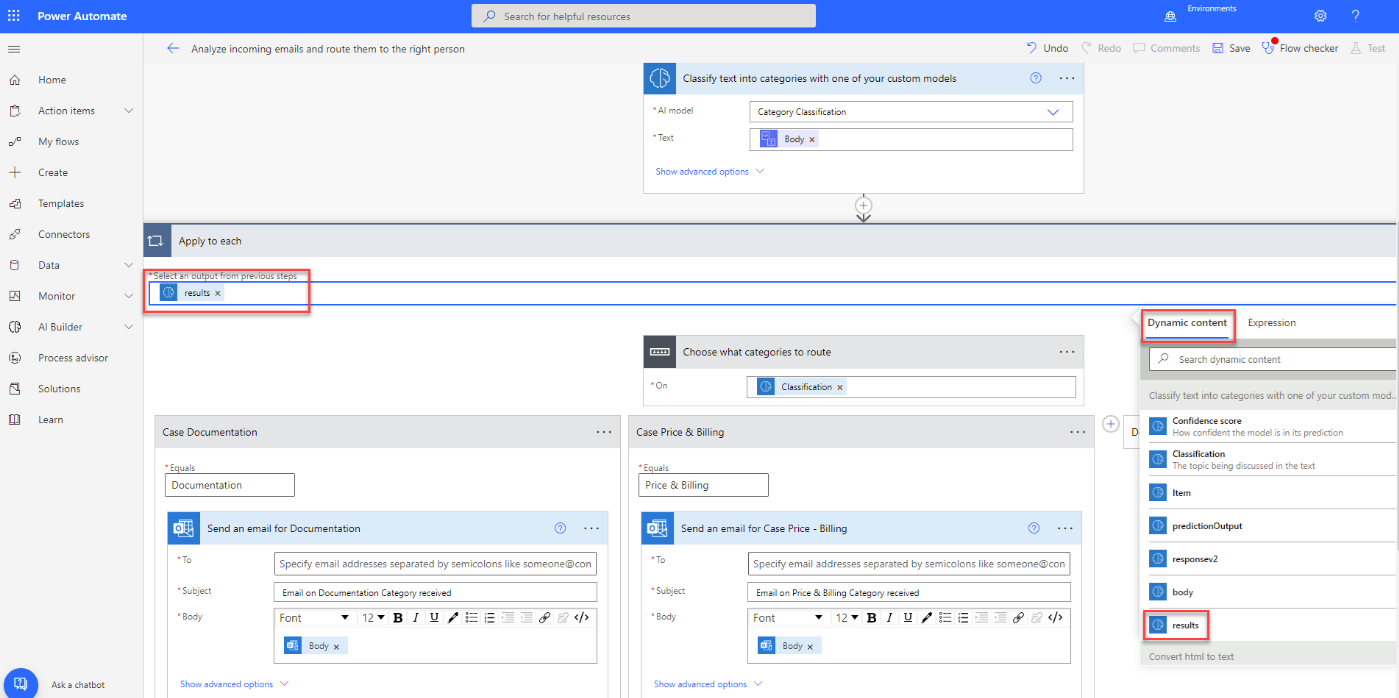
Task: Click the Underline formatting icon
Action: coord(433,617)
